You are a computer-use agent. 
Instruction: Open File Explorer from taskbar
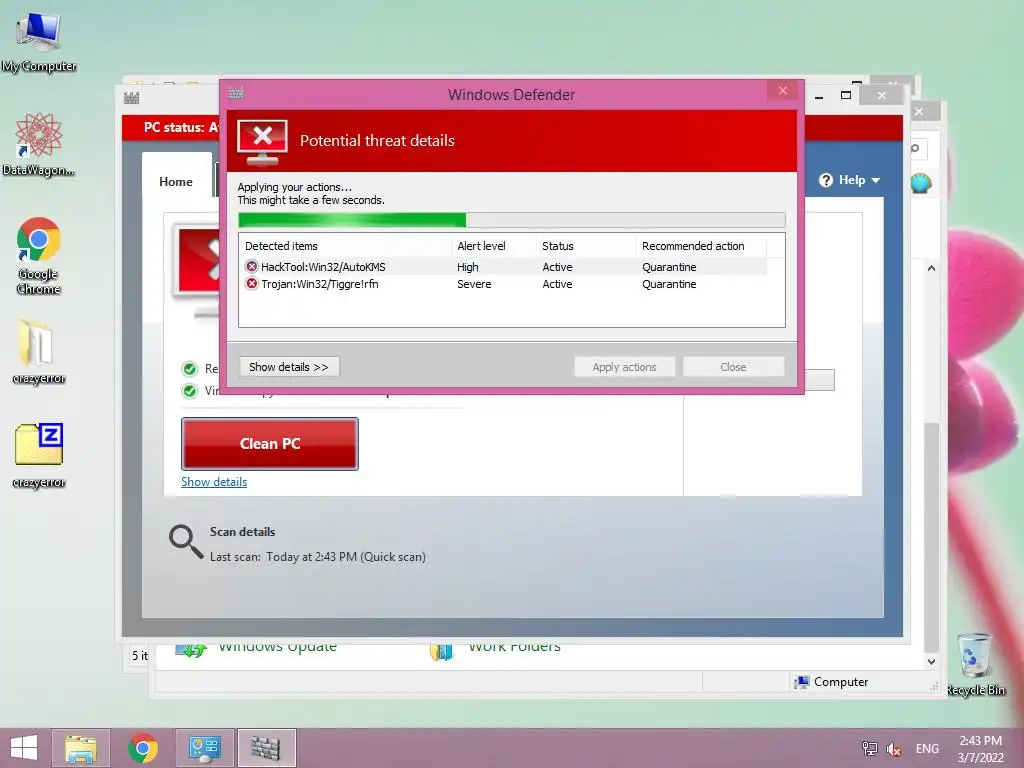80,748
